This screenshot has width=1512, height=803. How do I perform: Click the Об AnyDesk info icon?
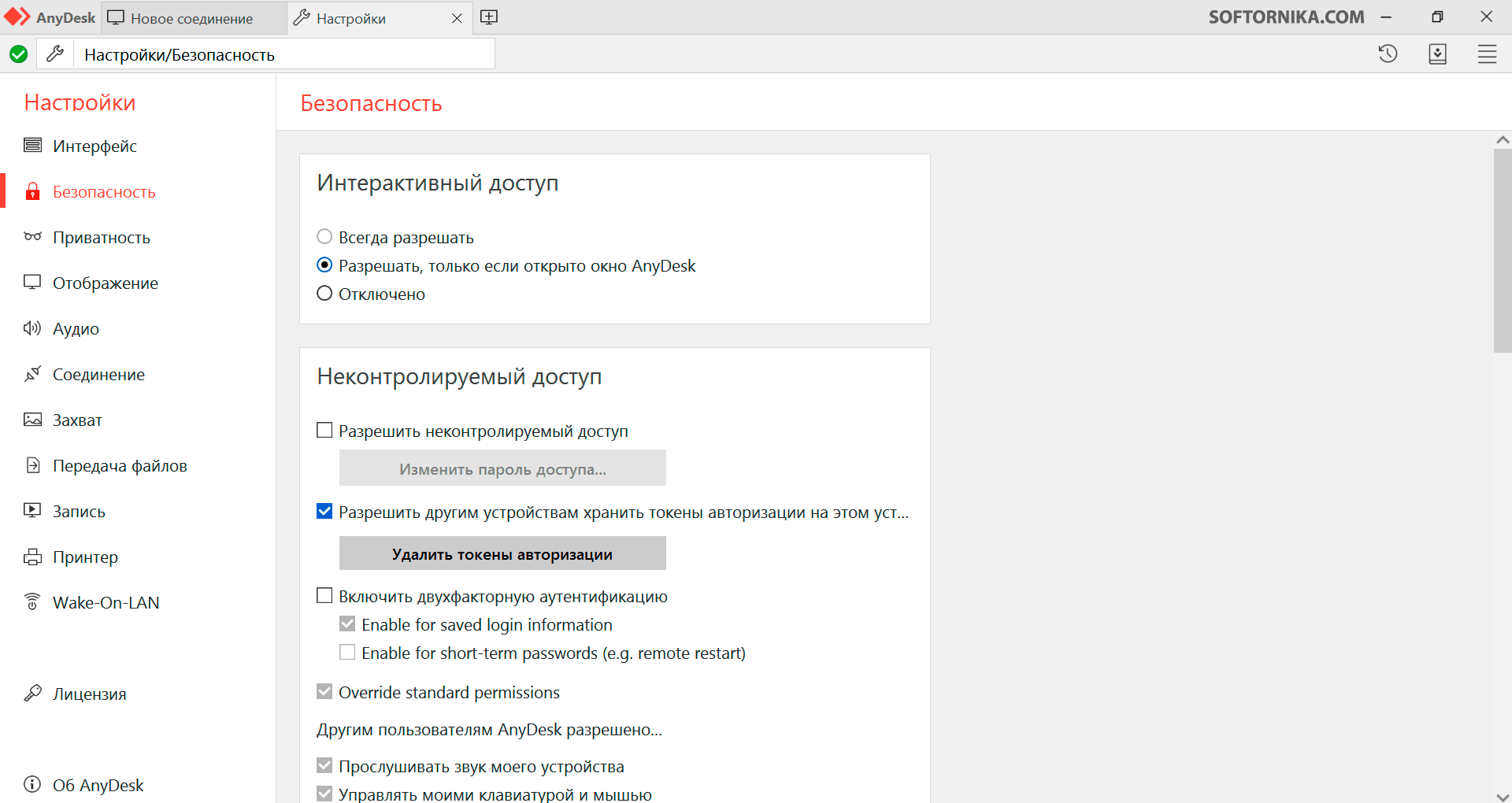point(32,784)
